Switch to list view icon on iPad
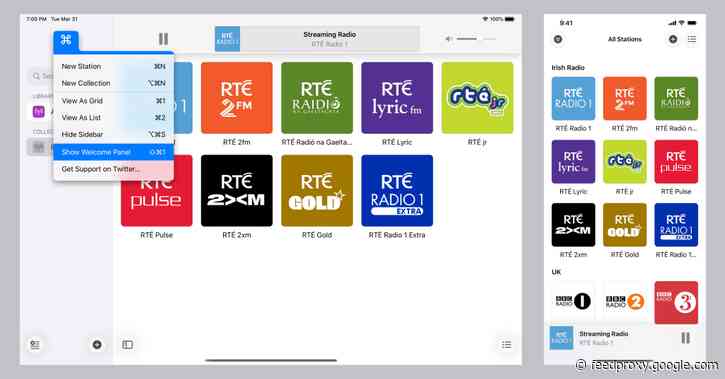This screenshot has width=725, height=379. tap(506, 345)
